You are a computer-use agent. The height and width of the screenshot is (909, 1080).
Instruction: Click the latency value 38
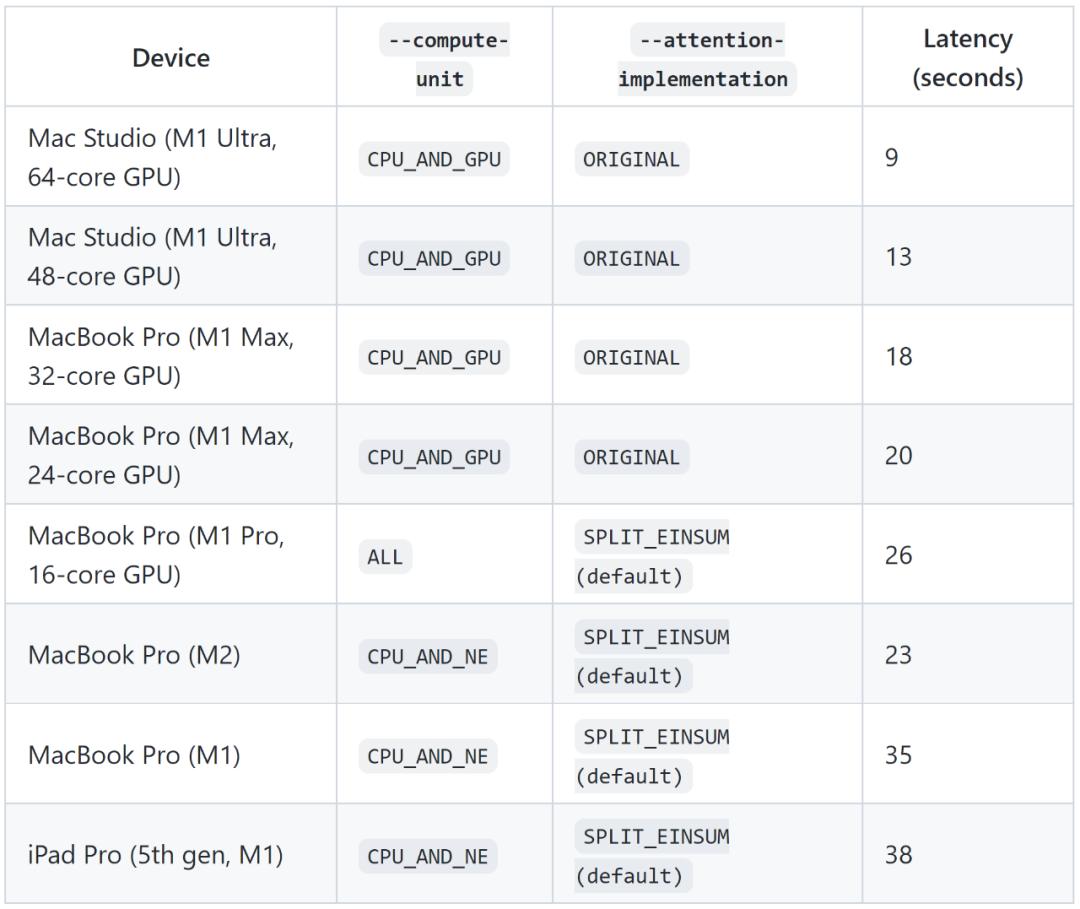coord(898,855)
